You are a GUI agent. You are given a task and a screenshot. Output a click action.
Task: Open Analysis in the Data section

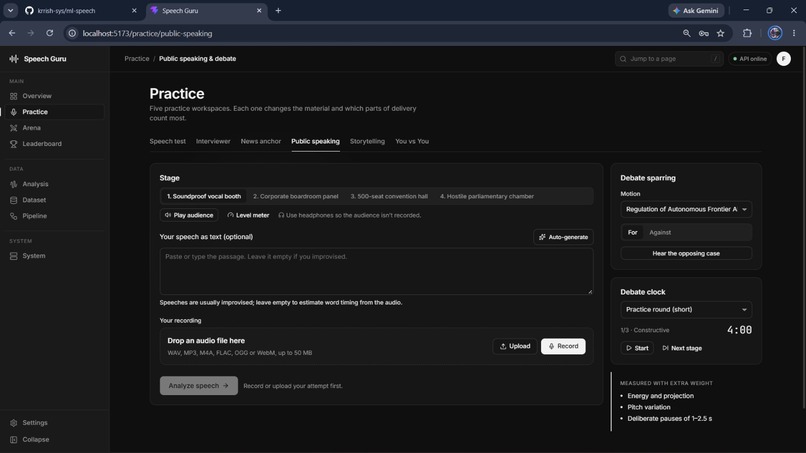(35, 184)
